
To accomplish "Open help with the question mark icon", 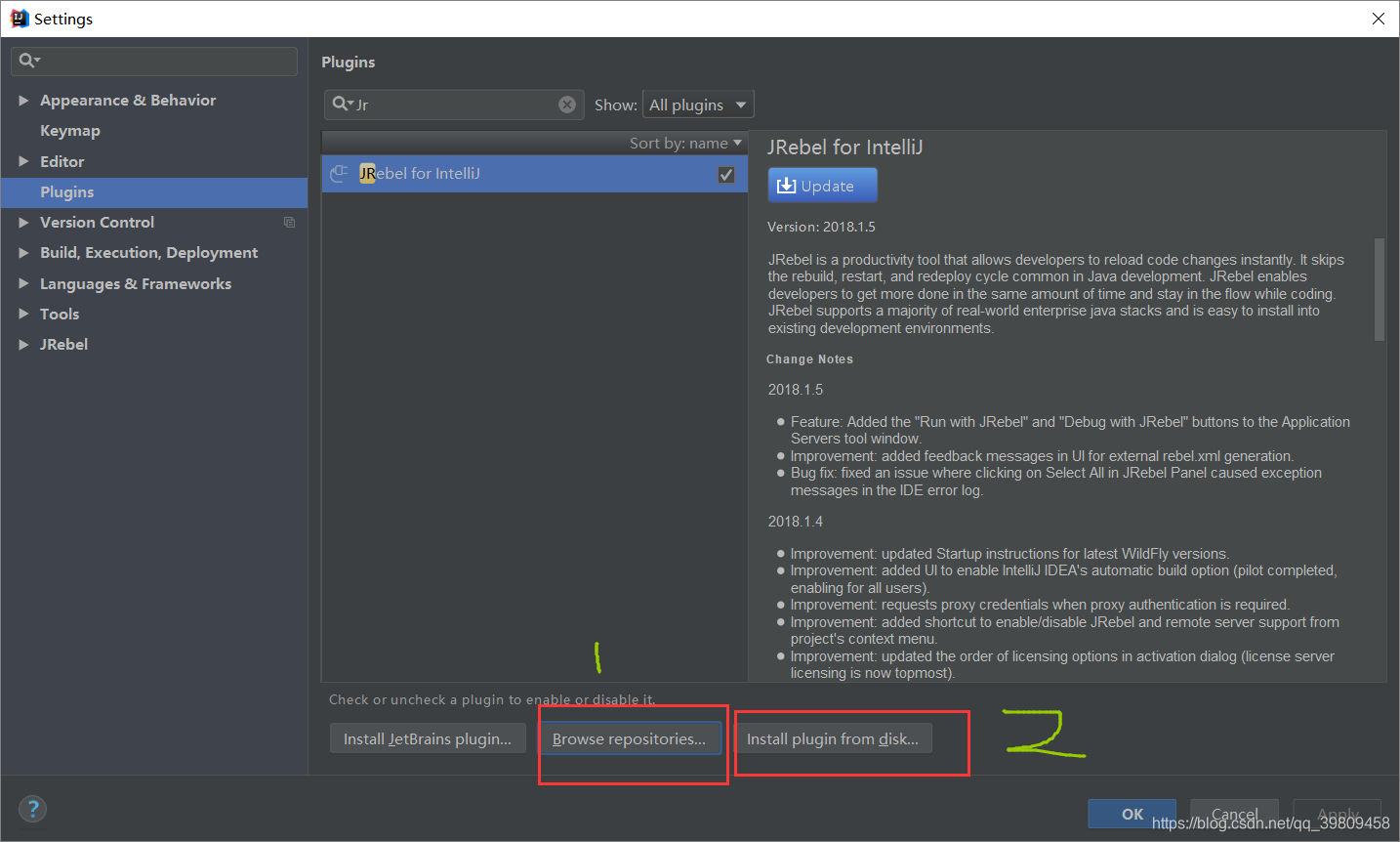I will pyautogui.click(x=32, y=809).
